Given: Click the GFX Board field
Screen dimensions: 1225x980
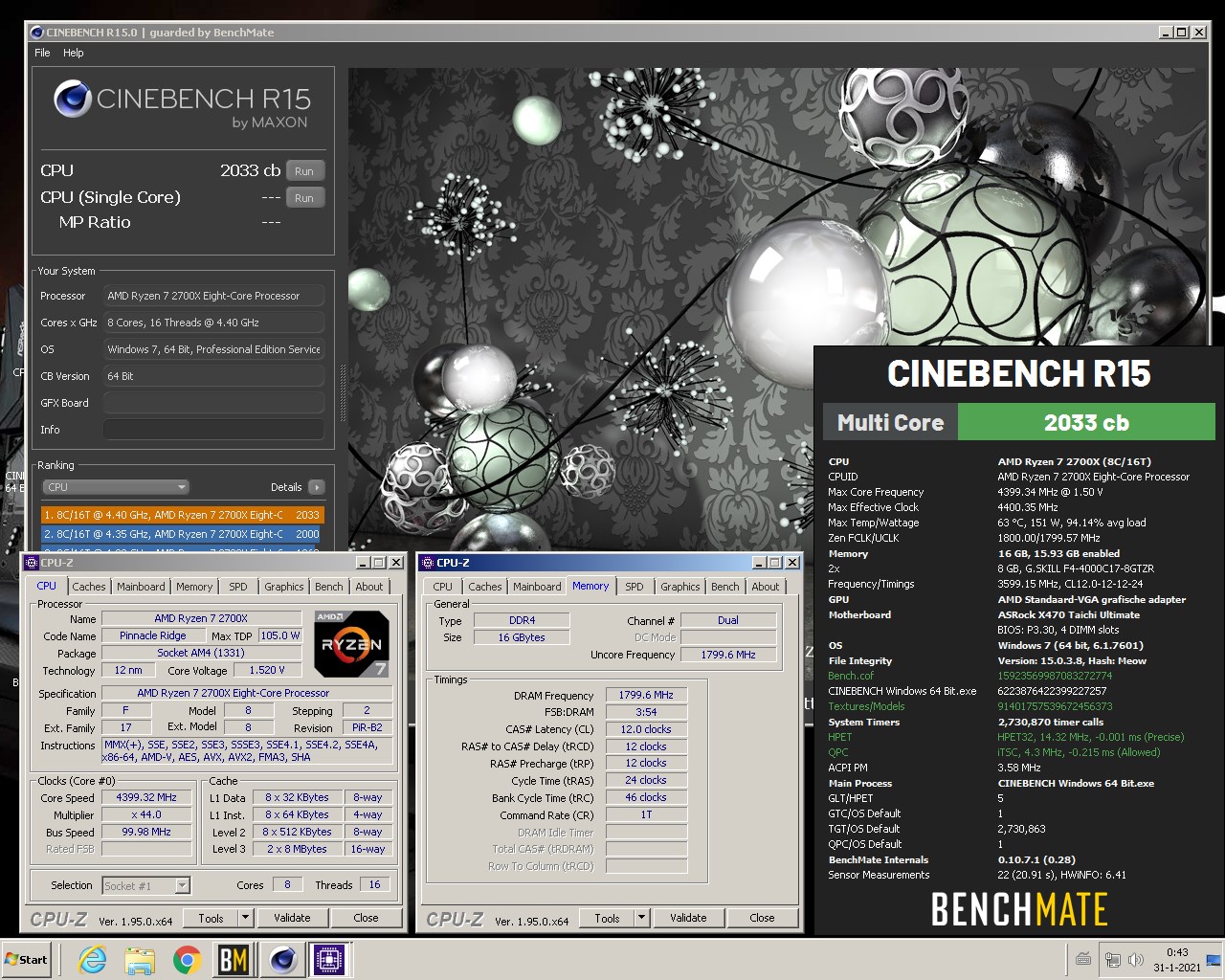Looking at the screenshot, I should click(x=213, y=403).
